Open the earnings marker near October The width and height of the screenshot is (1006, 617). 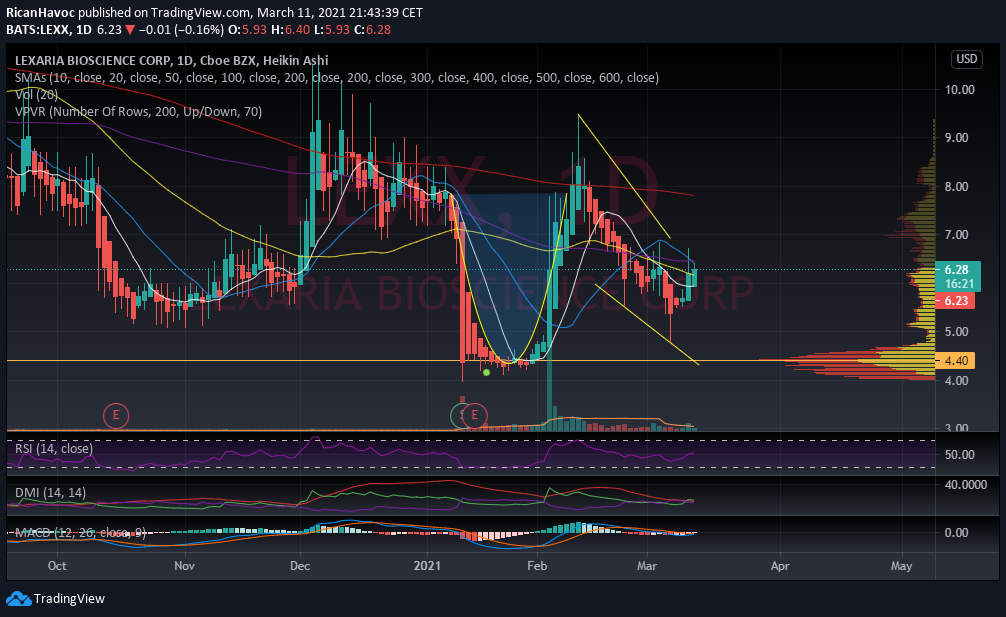pyautogui.click(x=115, y=416)
